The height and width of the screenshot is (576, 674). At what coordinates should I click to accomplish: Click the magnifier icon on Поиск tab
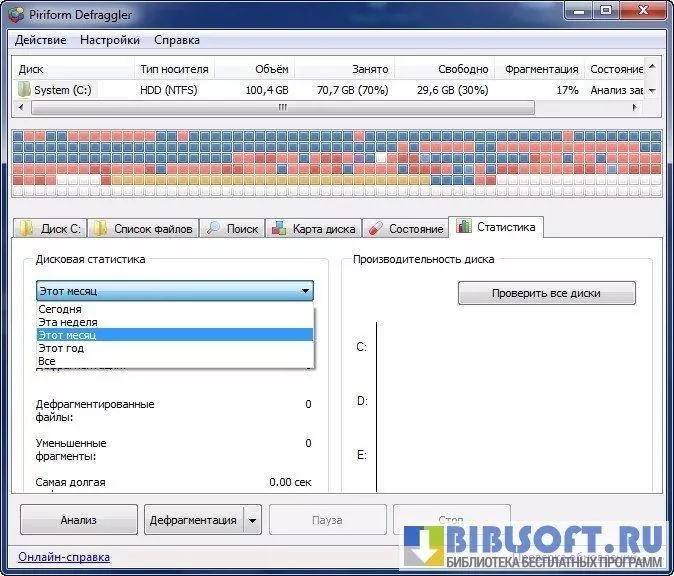tap(214, 228)
